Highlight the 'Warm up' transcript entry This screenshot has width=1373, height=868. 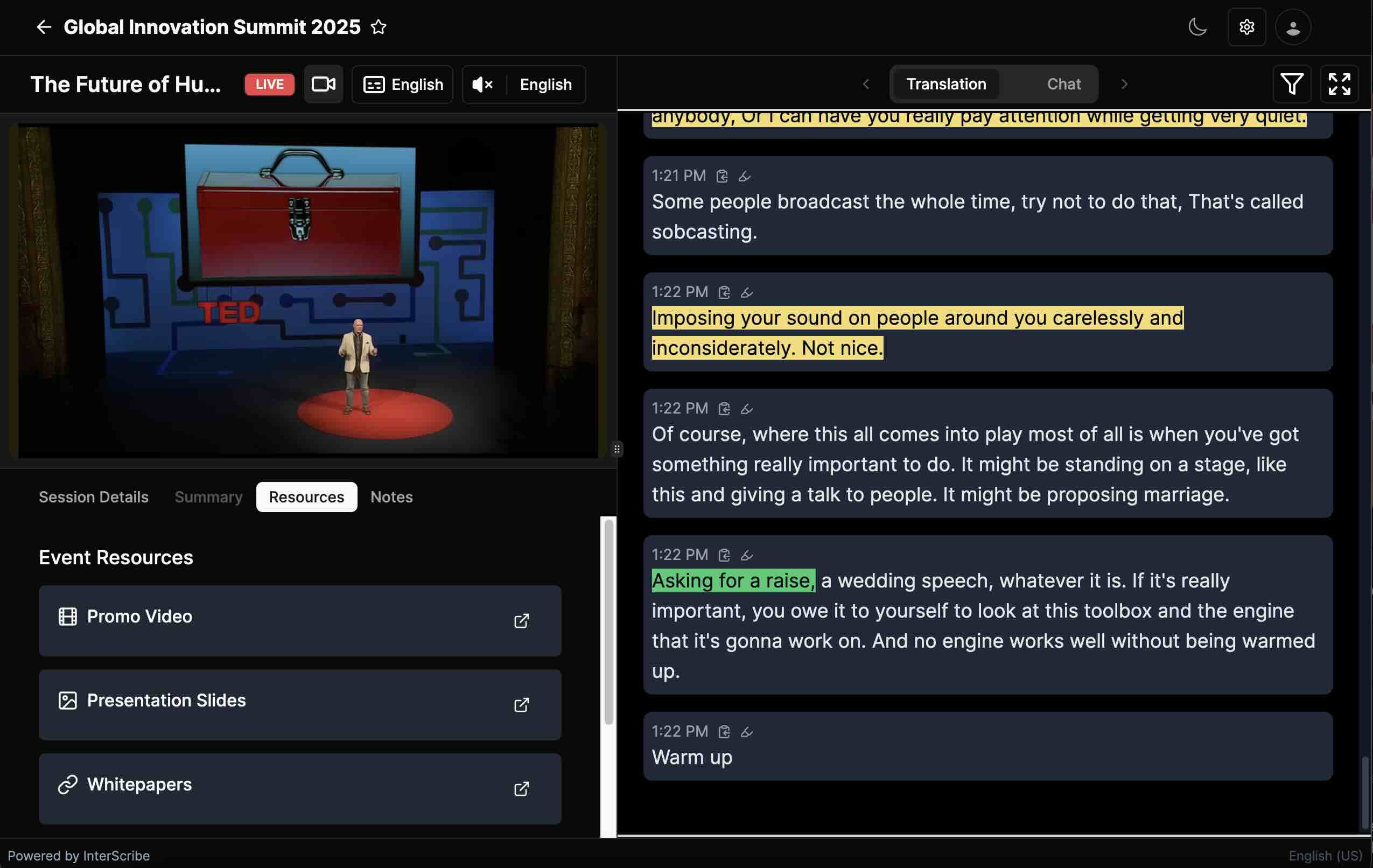746,732
